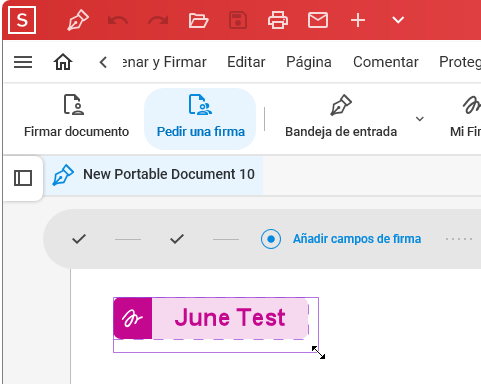
Task: Open the Proteger tab
Action: click(460, 62)
